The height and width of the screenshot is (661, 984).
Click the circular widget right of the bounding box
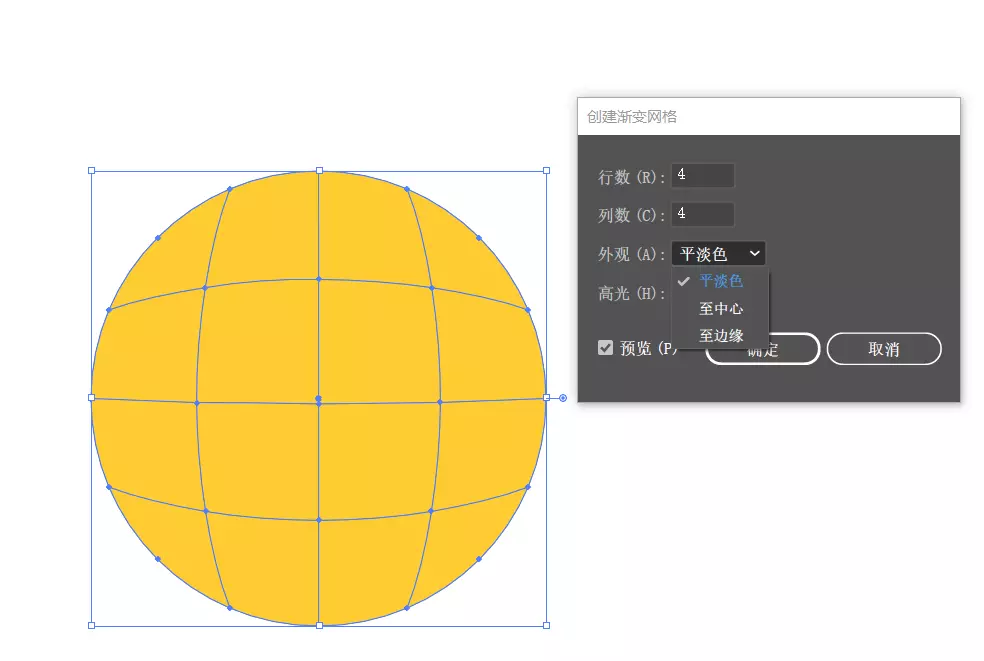563,398
